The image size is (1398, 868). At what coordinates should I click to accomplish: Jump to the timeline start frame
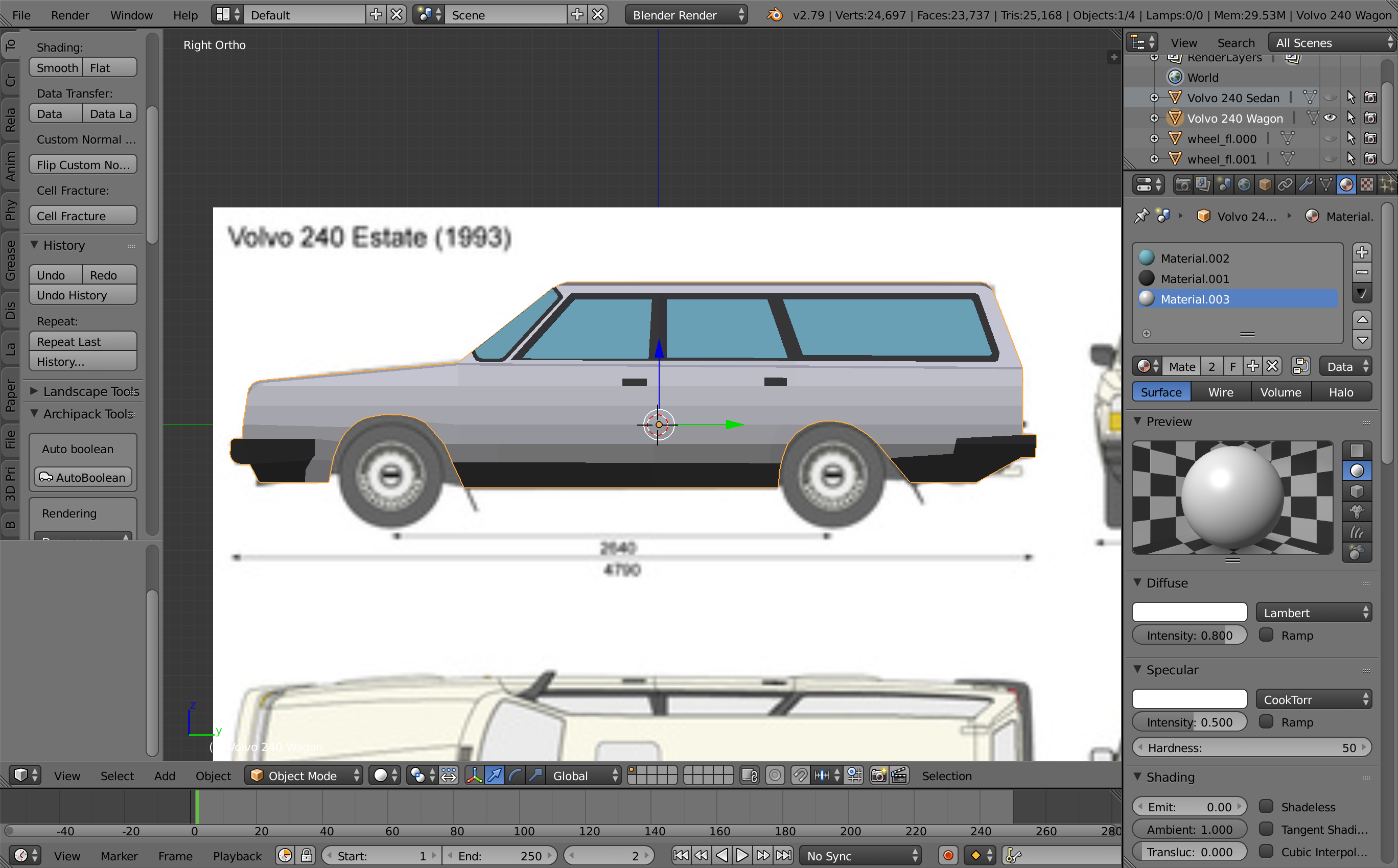click(681, 855)
